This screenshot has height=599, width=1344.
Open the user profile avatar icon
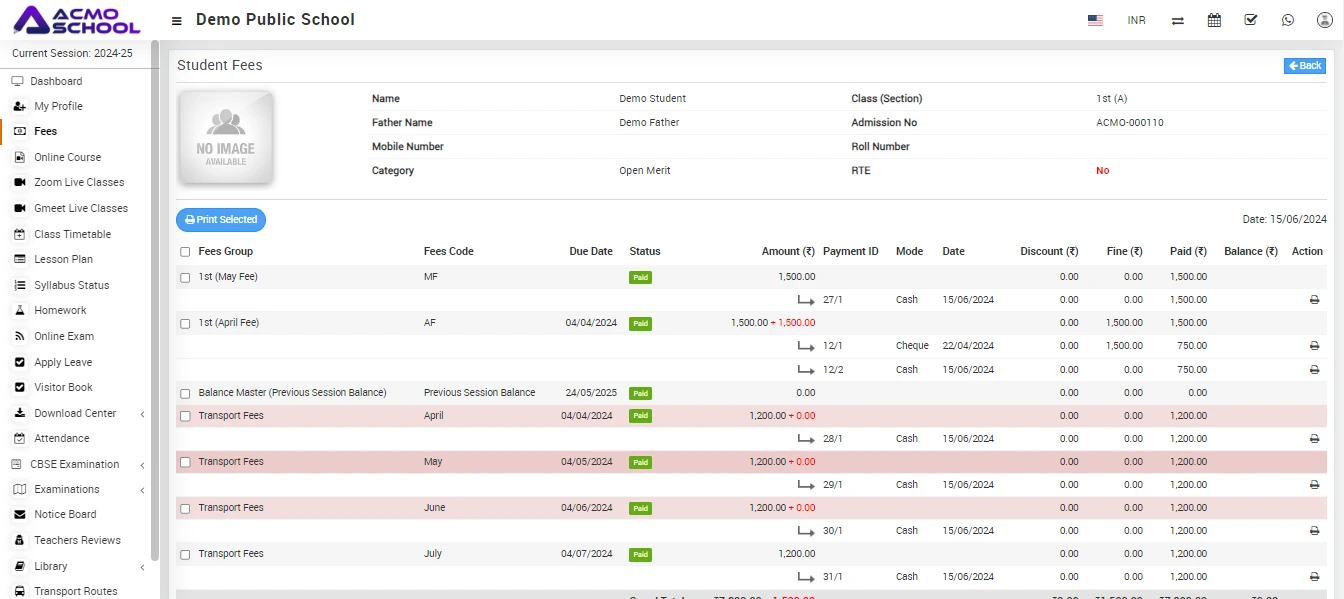click(1324, 20)
